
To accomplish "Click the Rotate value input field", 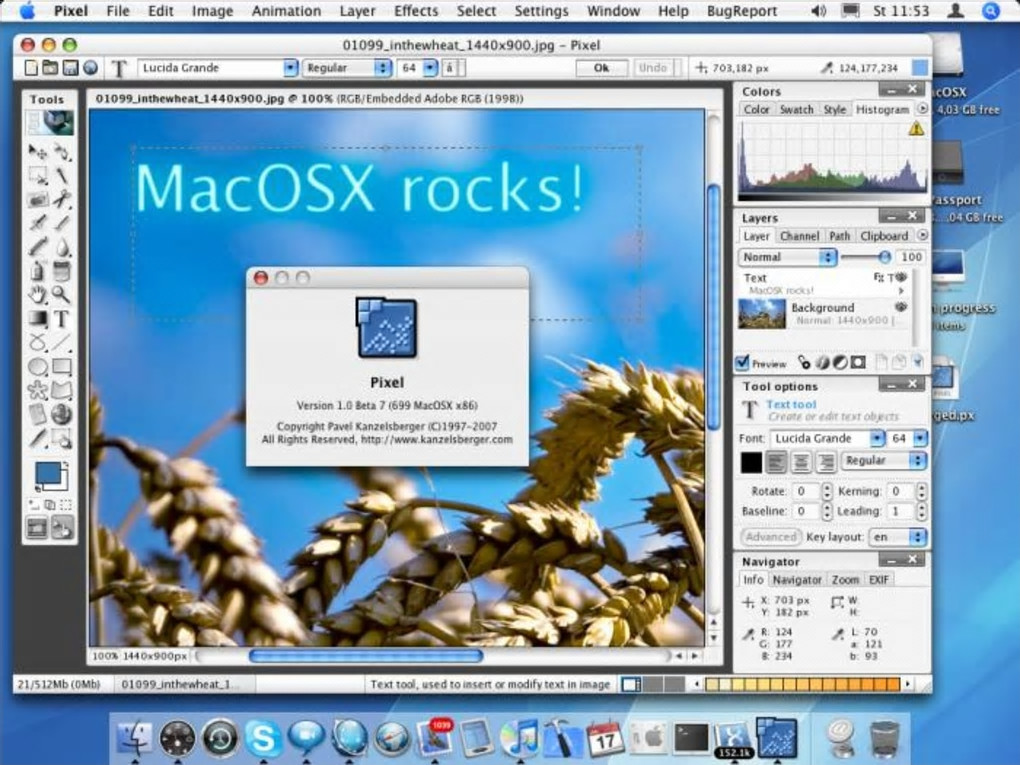I will pyautogui.click(x=805, y=491).
